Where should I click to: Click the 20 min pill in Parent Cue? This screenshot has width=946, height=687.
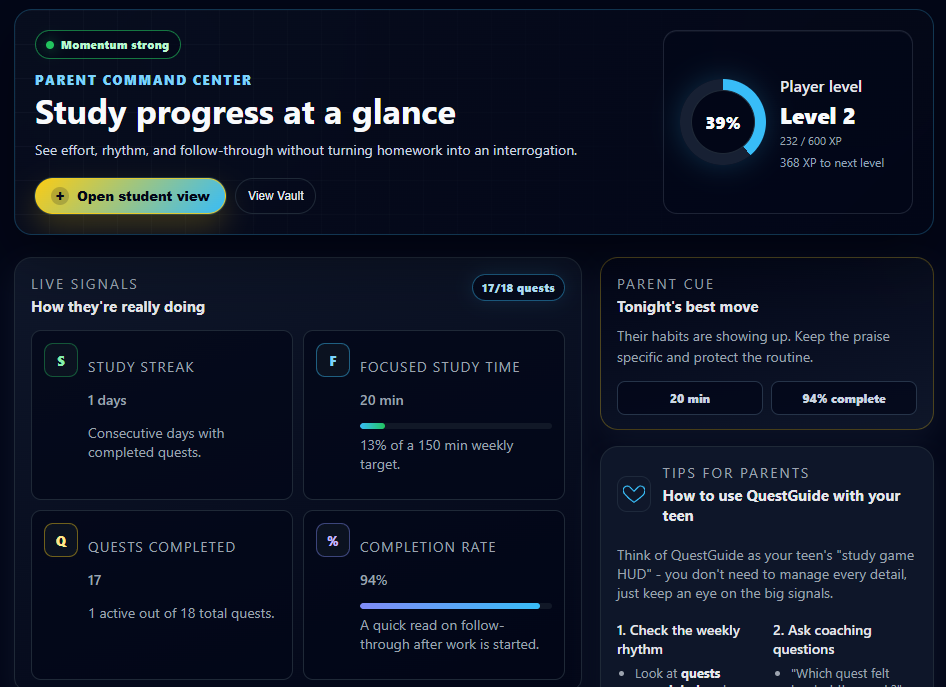(x=690, y=398)
